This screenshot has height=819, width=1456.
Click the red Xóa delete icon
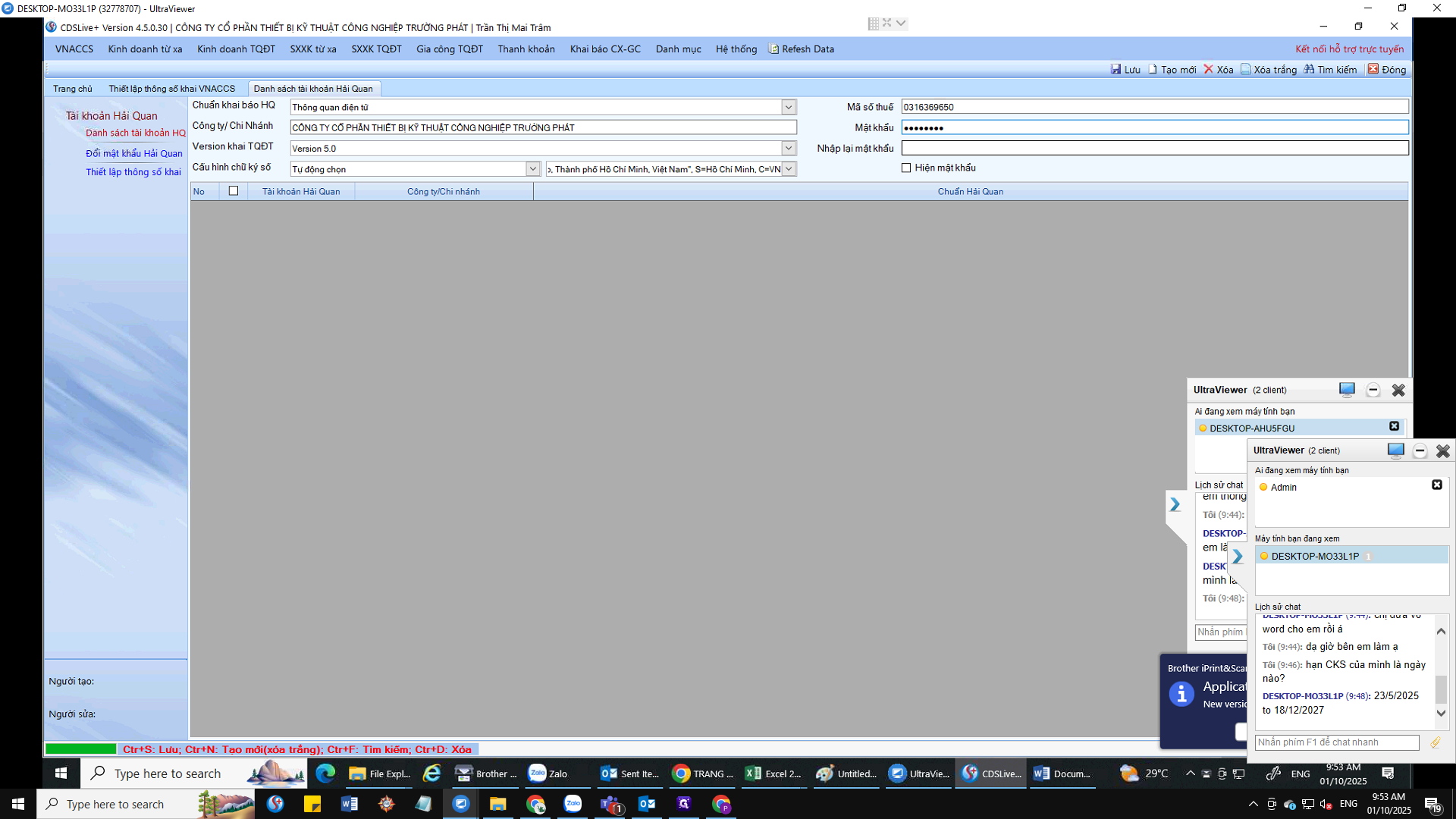tap(1209, 69)
